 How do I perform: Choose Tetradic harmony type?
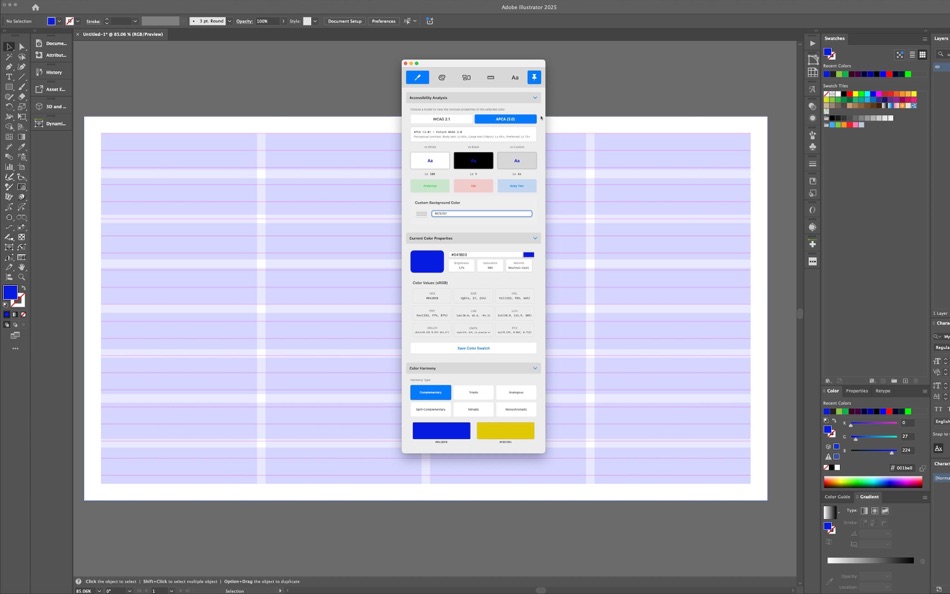pos(473,409)
